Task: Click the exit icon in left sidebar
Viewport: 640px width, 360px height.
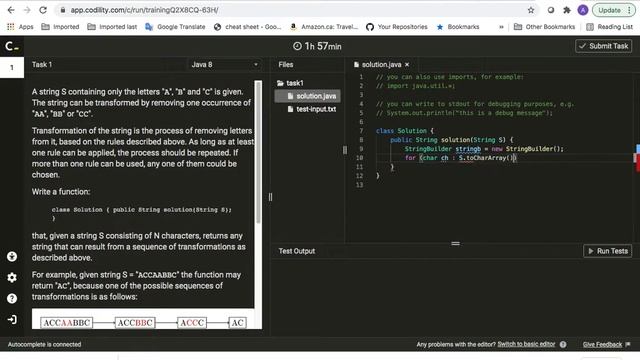Action: 12,319
